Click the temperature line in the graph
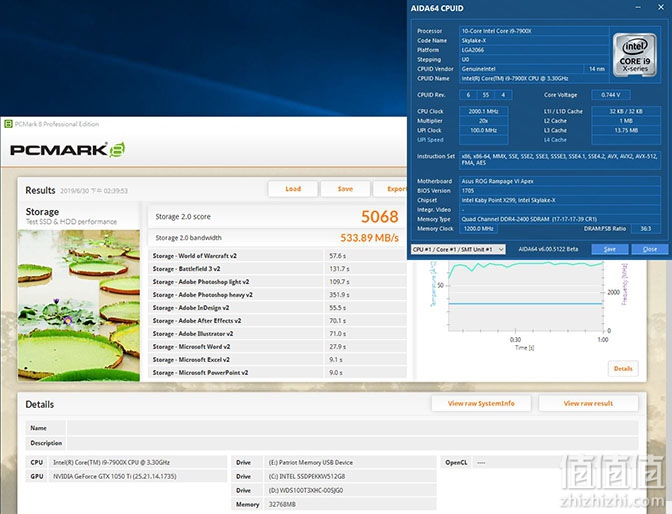The image size is (672, 514). (x=525, y=304)
